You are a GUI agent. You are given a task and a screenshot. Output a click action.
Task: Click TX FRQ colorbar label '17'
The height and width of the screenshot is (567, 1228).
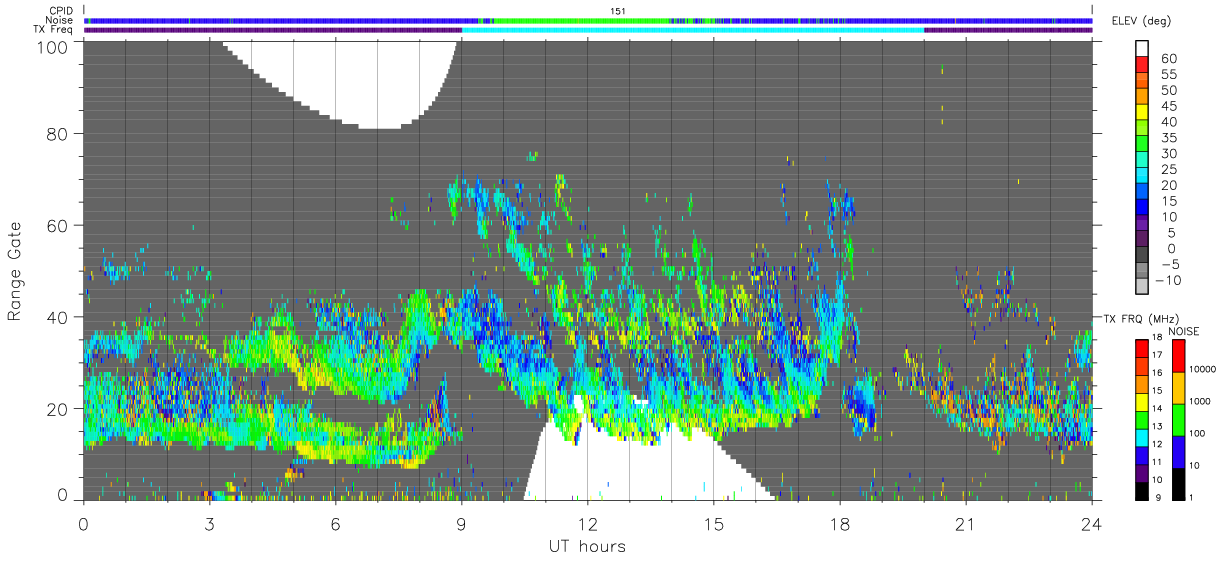click(x=1157, y=355)
